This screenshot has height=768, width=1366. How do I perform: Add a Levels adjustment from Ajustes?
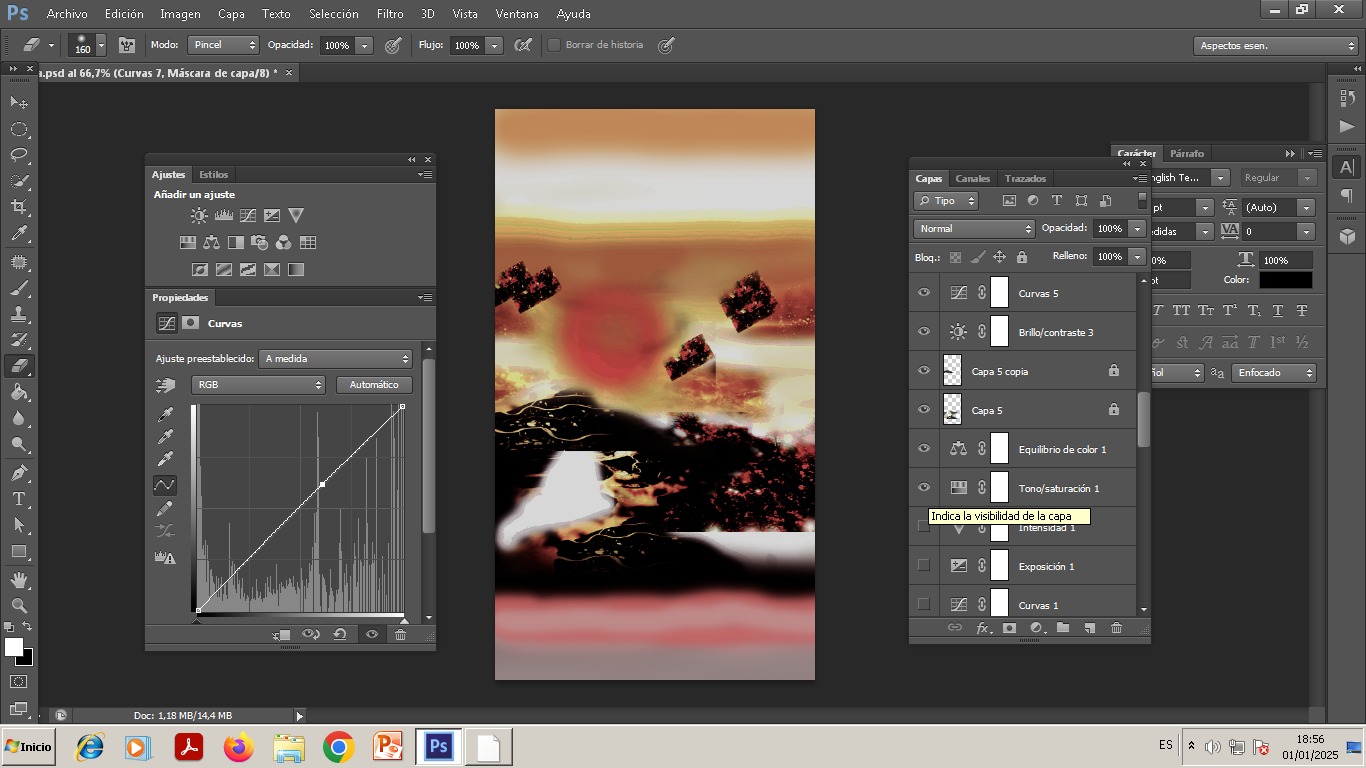click(x=224, y=215)
